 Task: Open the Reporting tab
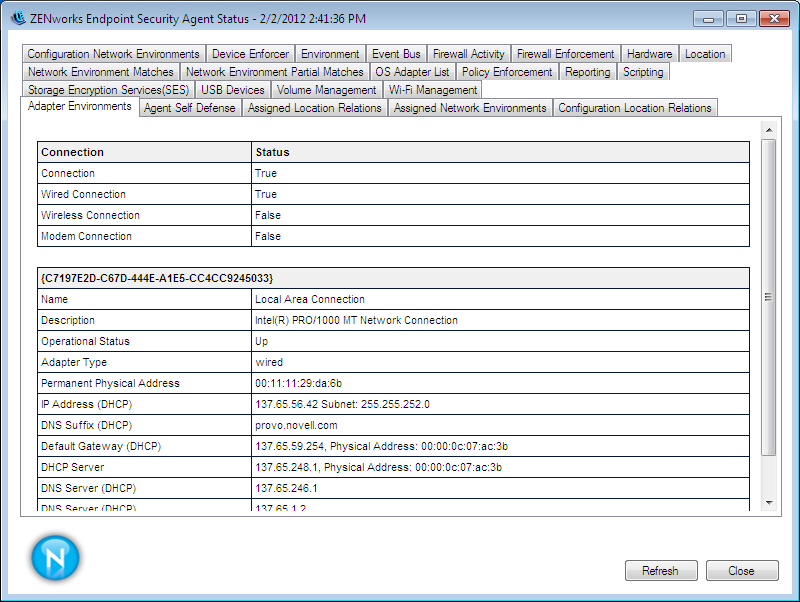click(x=588, y=72)
